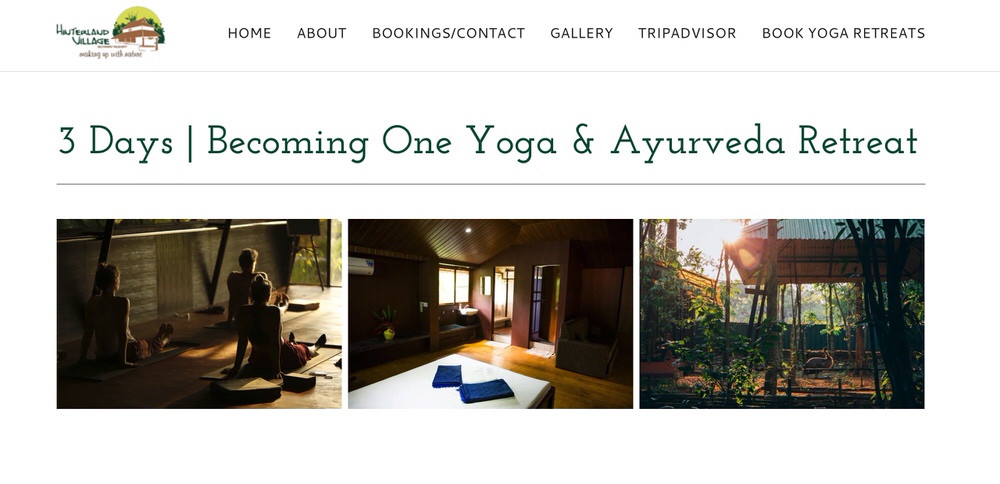Screen dimensions: 1000x484
Task: Click the blue towels on the bed
Action: [473, 384]
